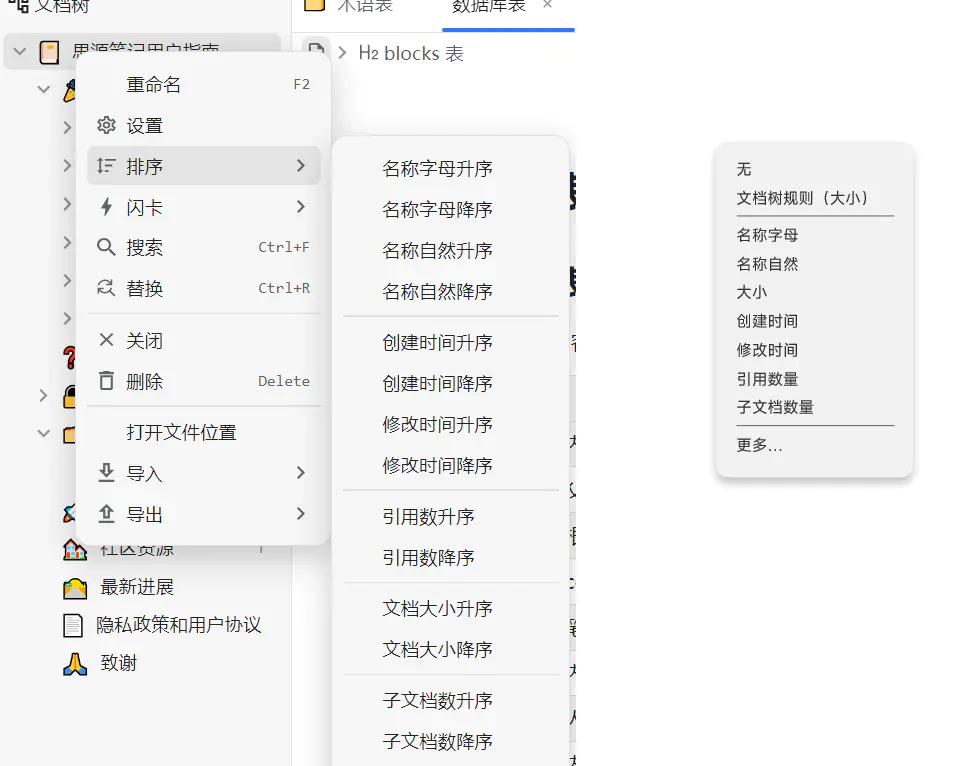Open the 最新进展 document
Image resolution: width=962 pixels, height=766 pixels.
pos(137,587)
